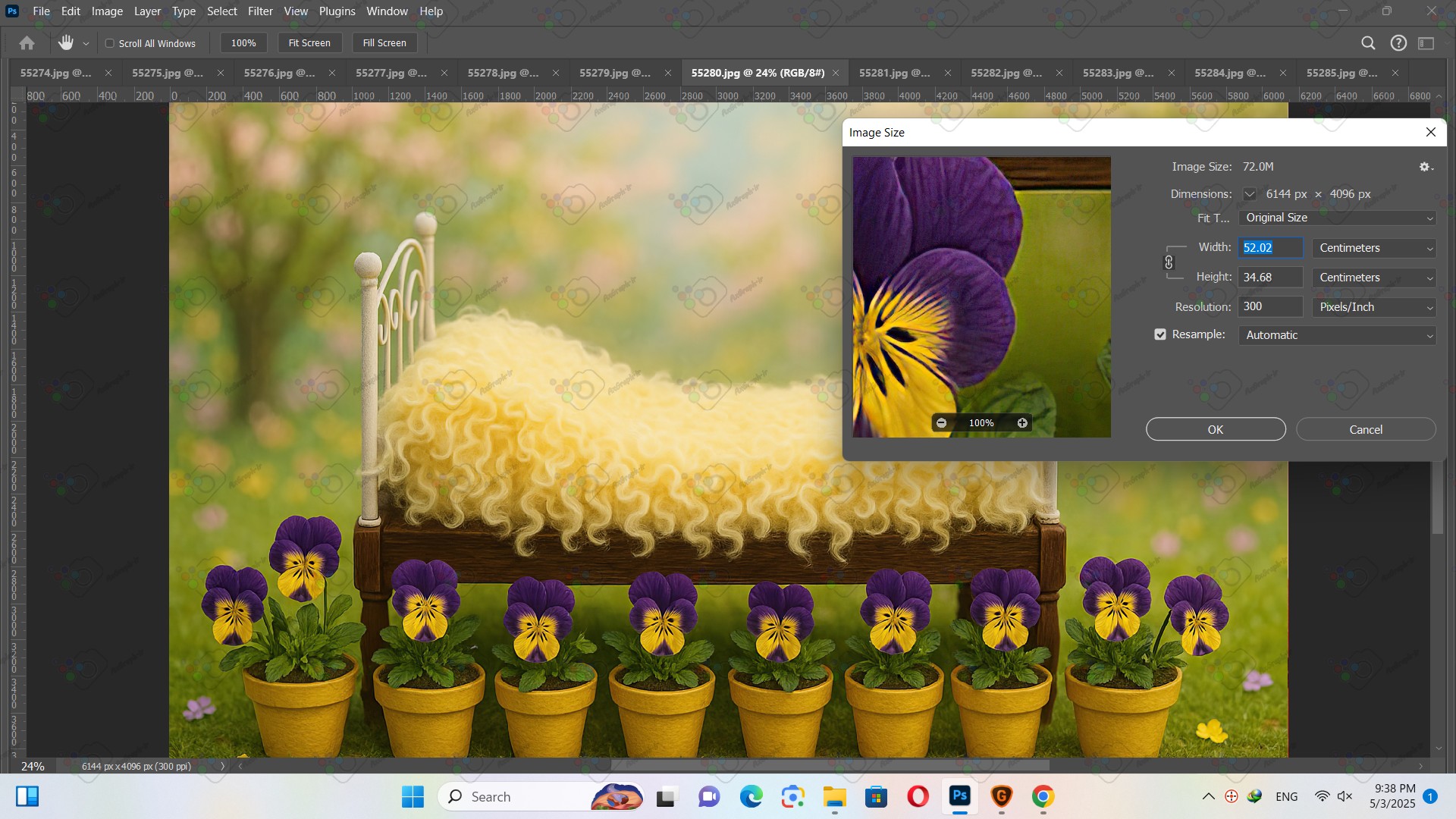Open Microsoft Store from taskbar
Screen dimensions: 1456x819
876,796
